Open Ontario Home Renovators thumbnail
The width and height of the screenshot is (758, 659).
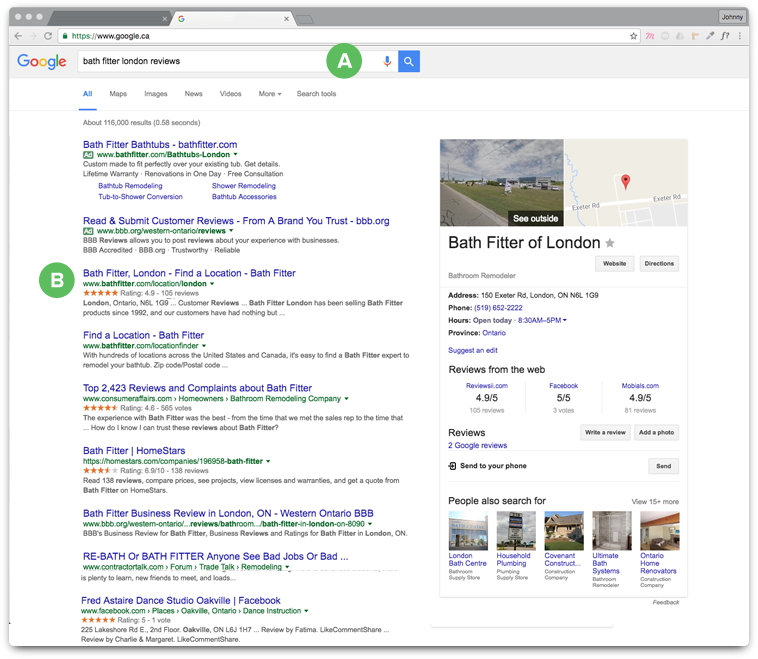[x=660, y=531]
